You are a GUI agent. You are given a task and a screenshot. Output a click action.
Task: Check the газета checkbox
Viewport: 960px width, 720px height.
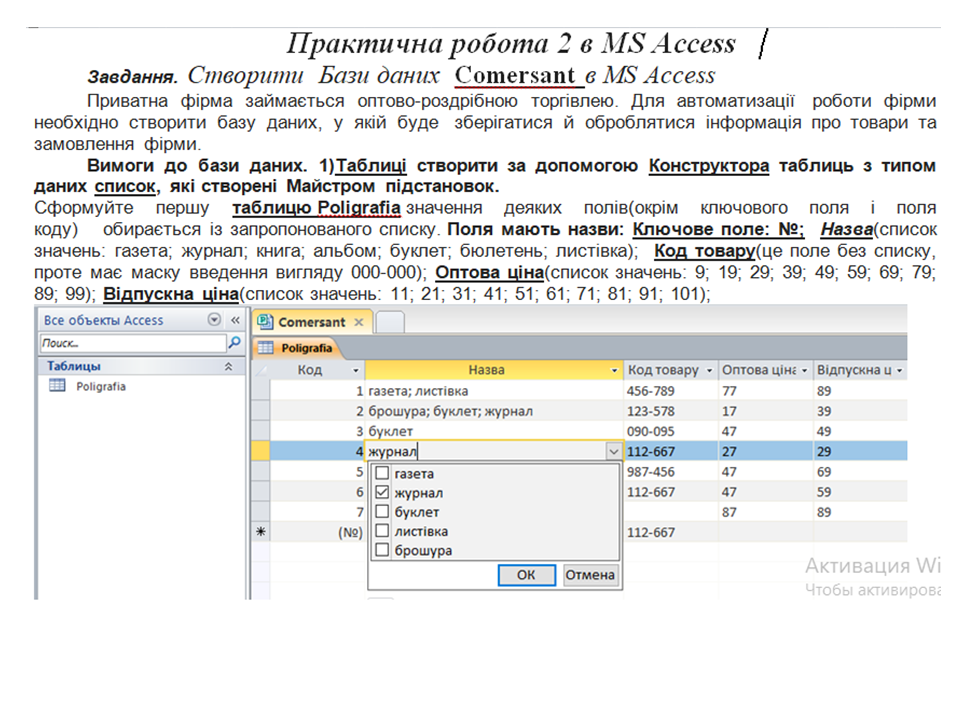pos(382,473)
